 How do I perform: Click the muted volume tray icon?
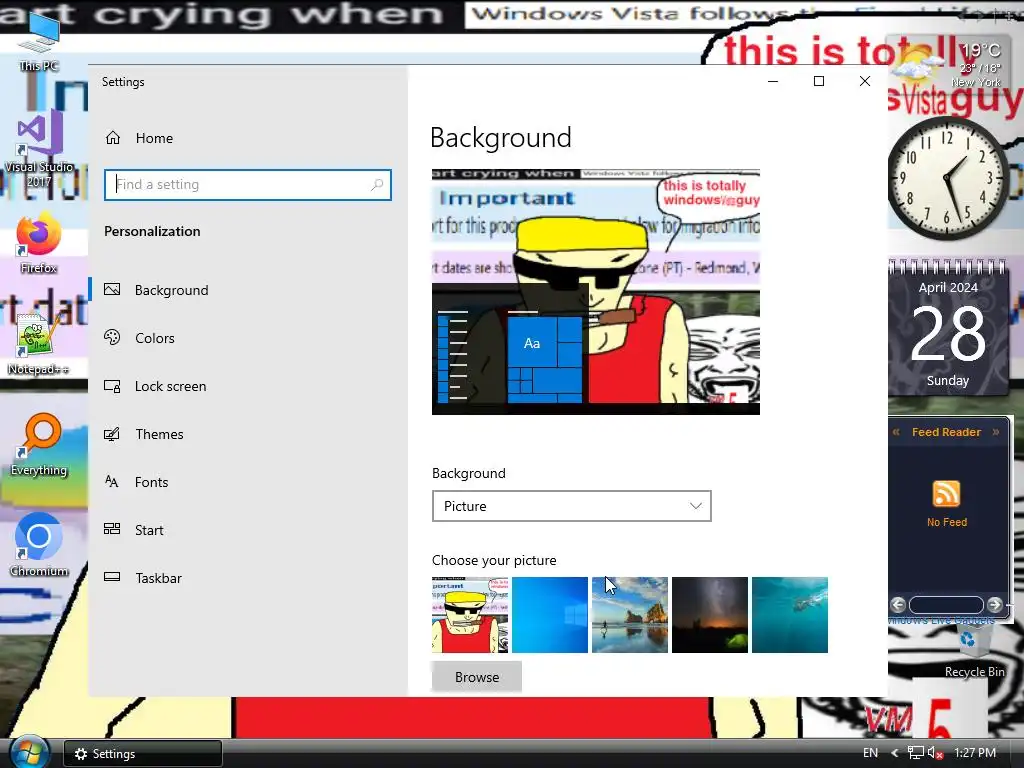coord(935,753)
